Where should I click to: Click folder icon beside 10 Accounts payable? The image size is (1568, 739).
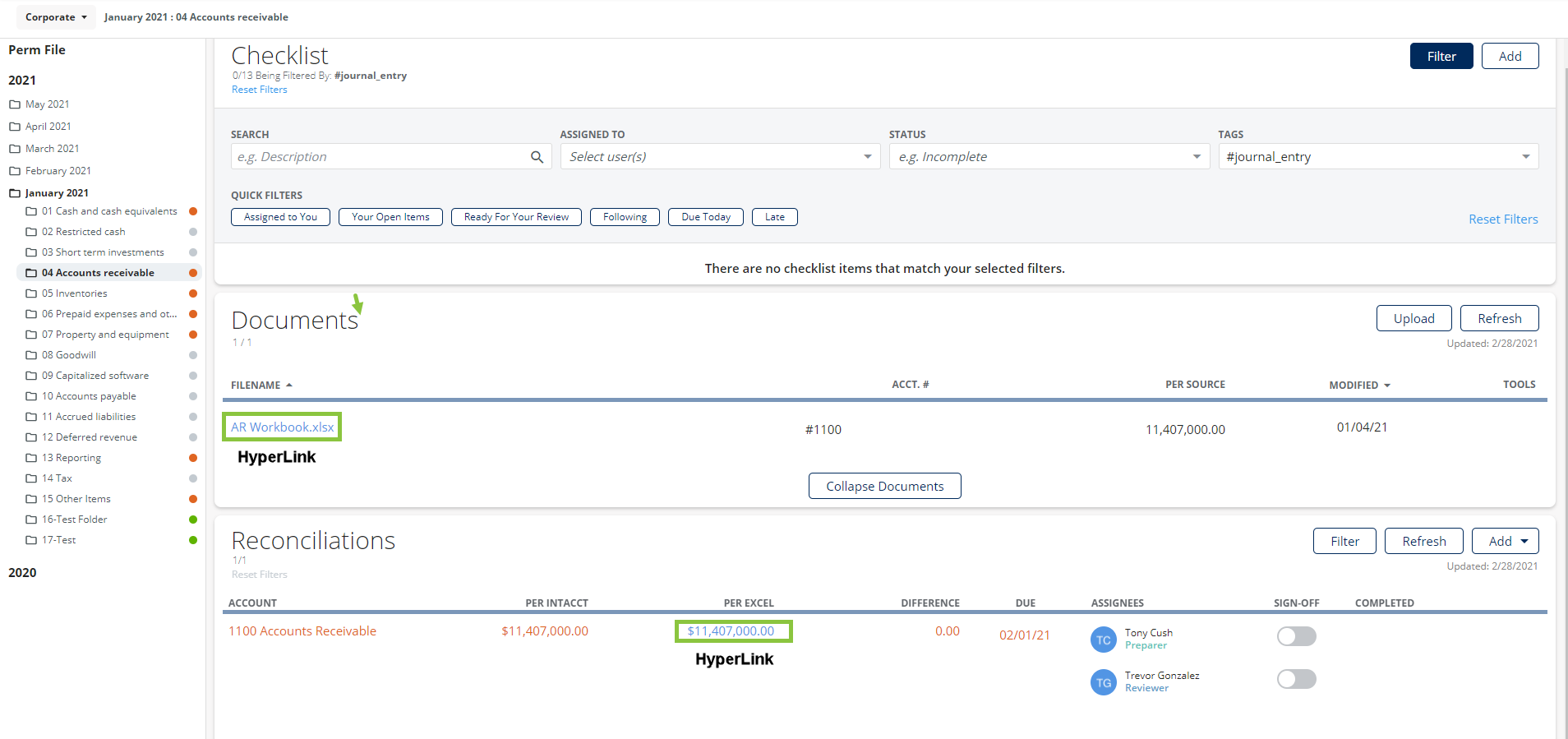tap(31, 396)
